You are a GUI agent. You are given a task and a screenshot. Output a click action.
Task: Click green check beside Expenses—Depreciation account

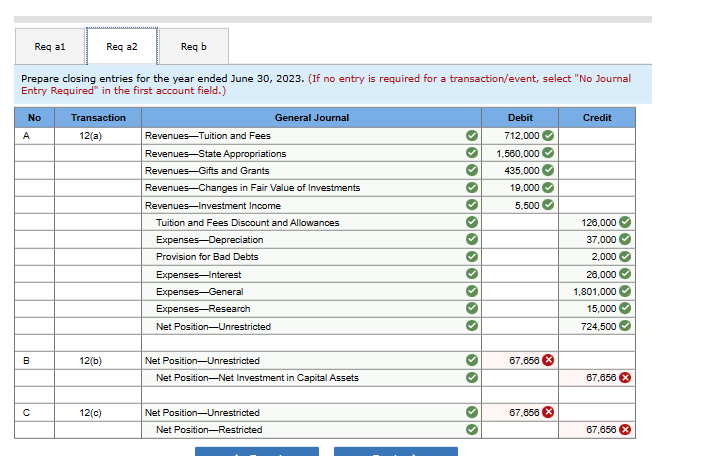(472, 239)
